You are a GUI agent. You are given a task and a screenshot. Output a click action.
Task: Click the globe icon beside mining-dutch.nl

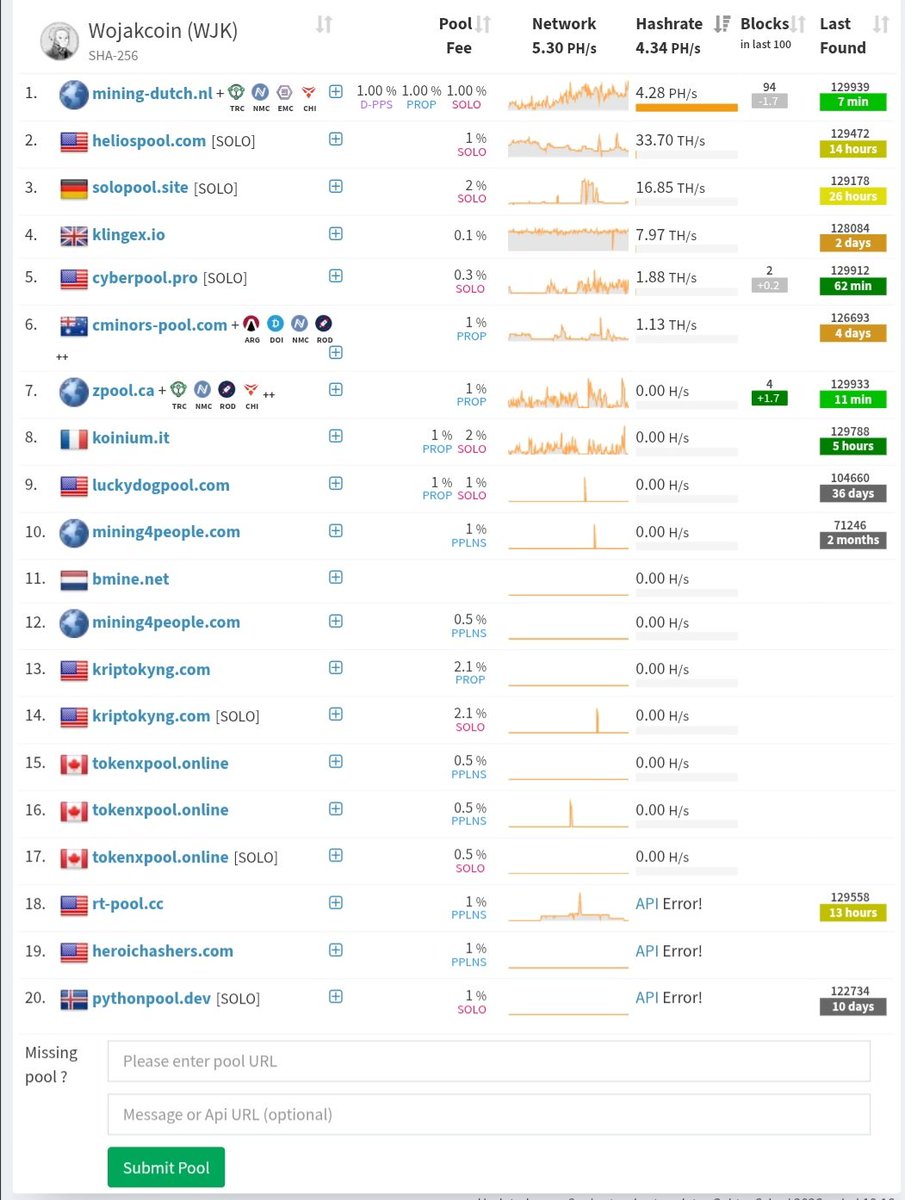pos(74,95)
